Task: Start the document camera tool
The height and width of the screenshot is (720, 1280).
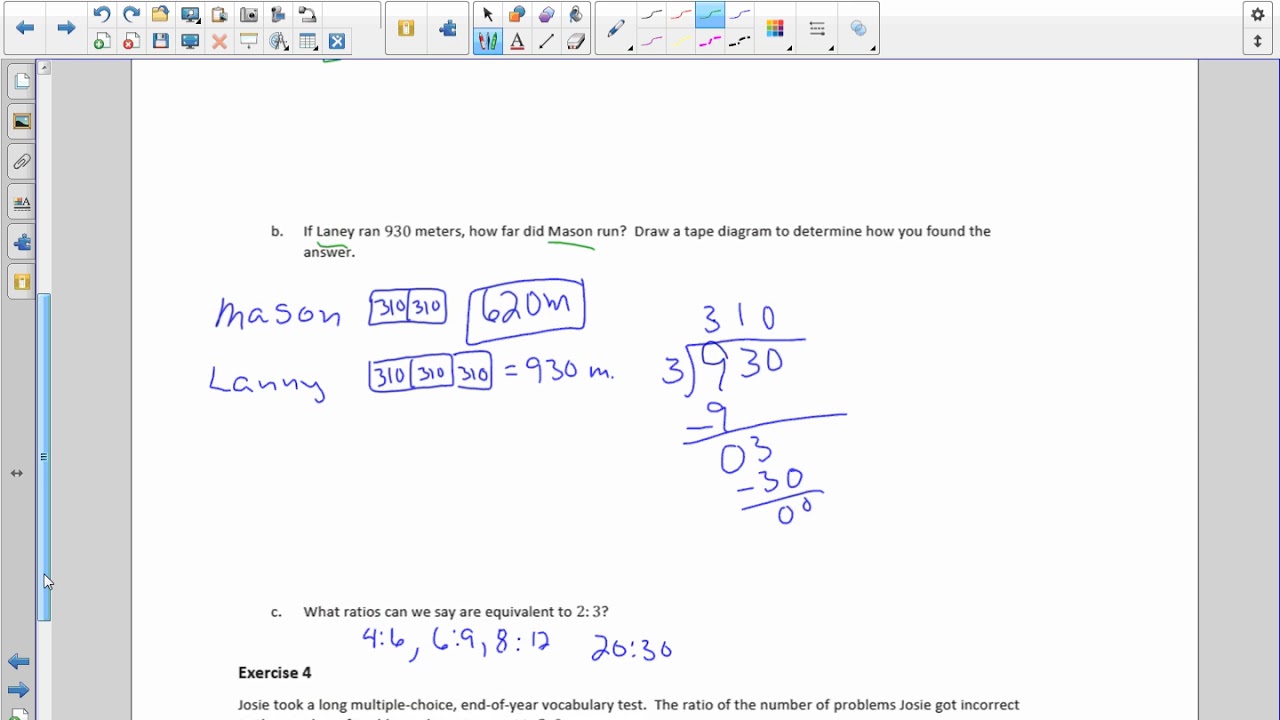Action: click(x=308, y=14)
